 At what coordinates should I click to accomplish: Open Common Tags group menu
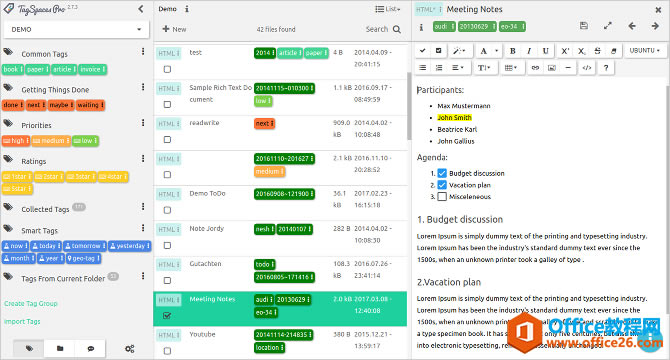[143, 52]
